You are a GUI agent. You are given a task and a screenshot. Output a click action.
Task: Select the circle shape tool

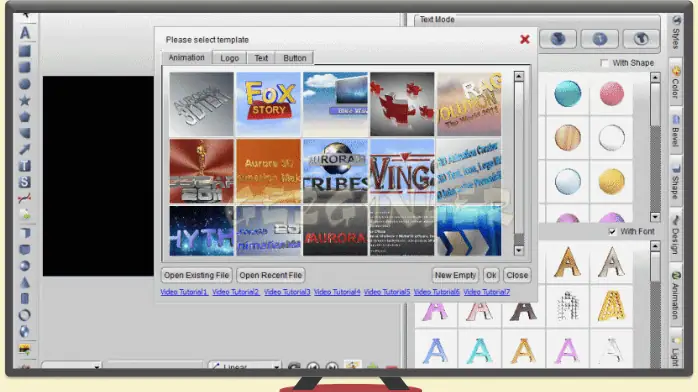[x=25, y=84]
